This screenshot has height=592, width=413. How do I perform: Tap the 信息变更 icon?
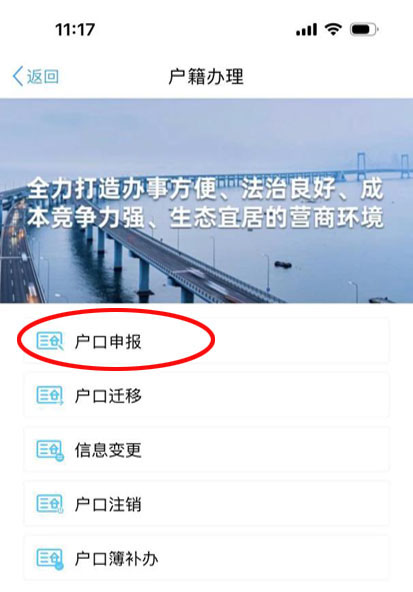click(x=49, y=450)
